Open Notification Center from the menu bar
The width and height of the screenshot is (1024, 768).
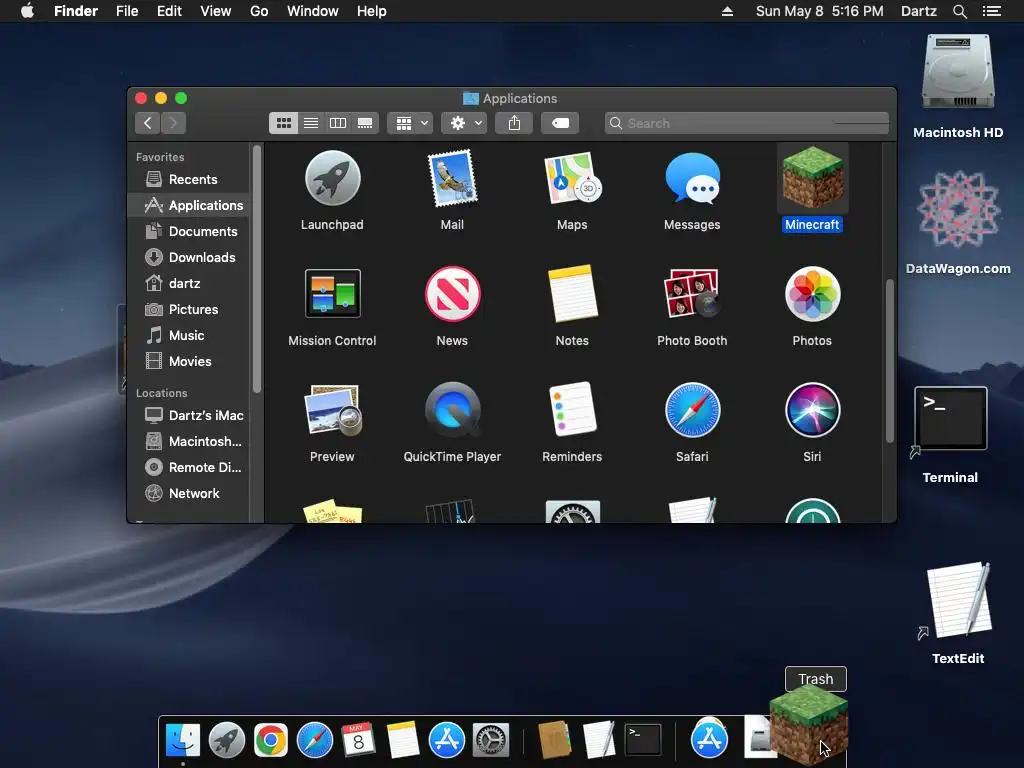click(x=992, y=11)
